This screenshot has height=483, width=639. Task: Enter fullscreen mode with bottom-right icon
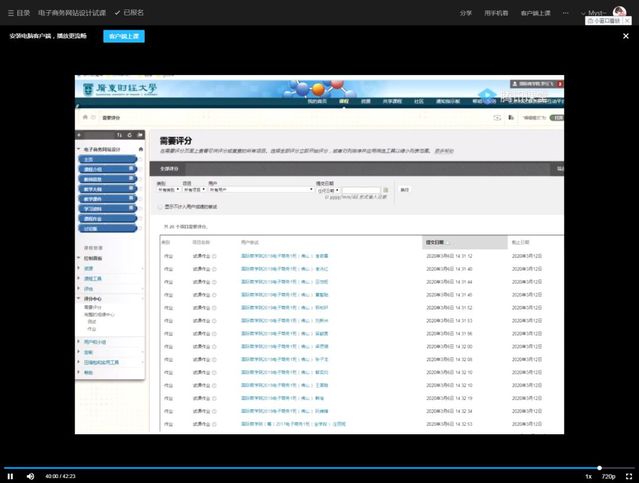click(629, 476)
